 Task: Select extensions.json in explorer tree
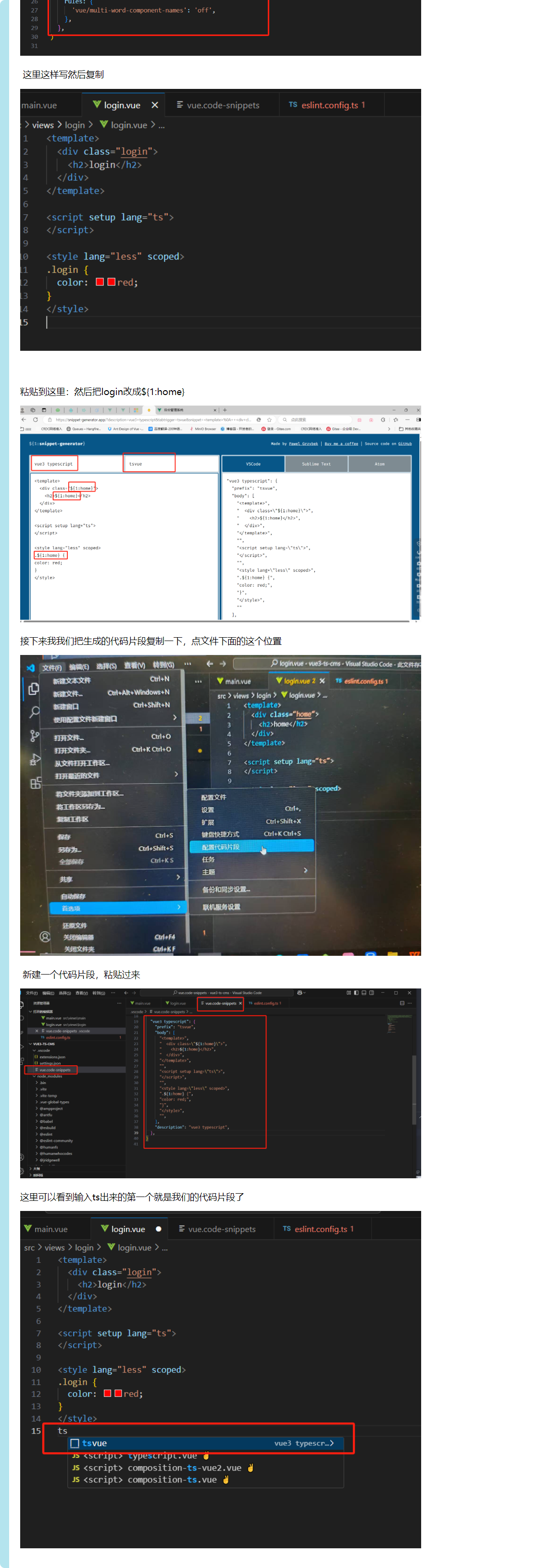(52, 1057)
